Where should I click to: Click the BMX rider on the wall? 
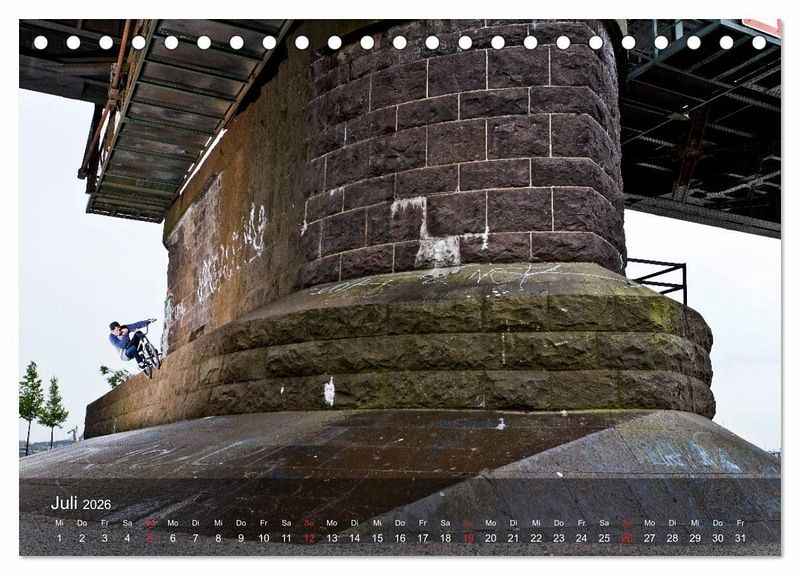(x=134, y=345)
